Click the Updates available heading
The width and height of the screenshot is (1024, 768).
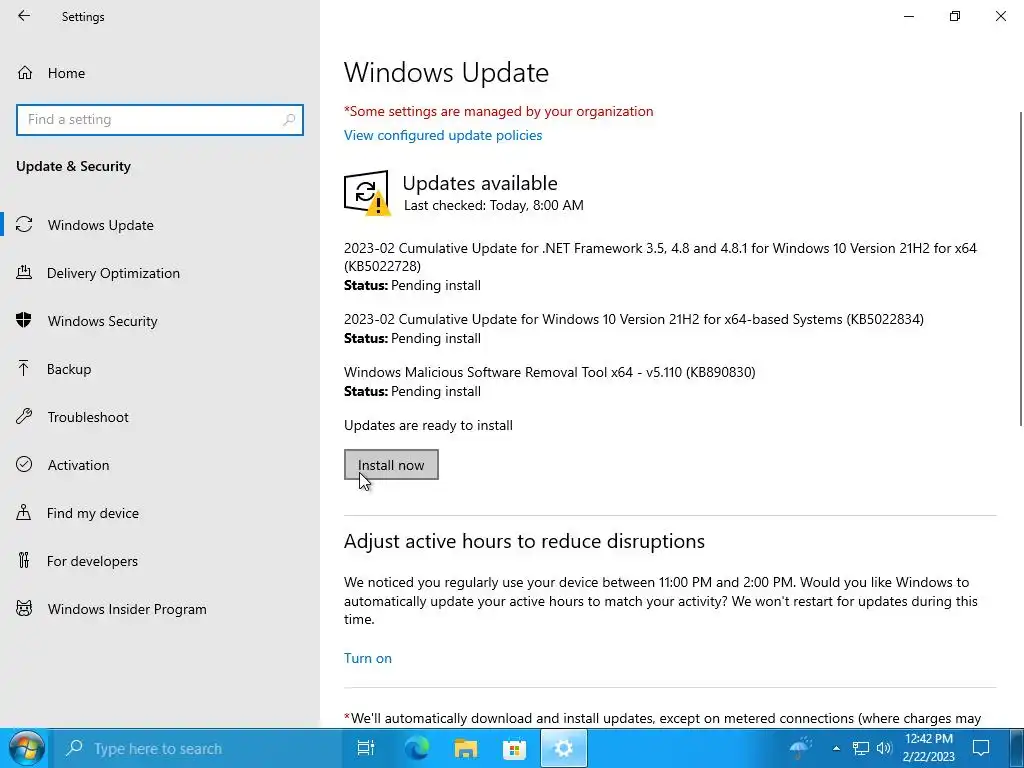tap(480, 183)
